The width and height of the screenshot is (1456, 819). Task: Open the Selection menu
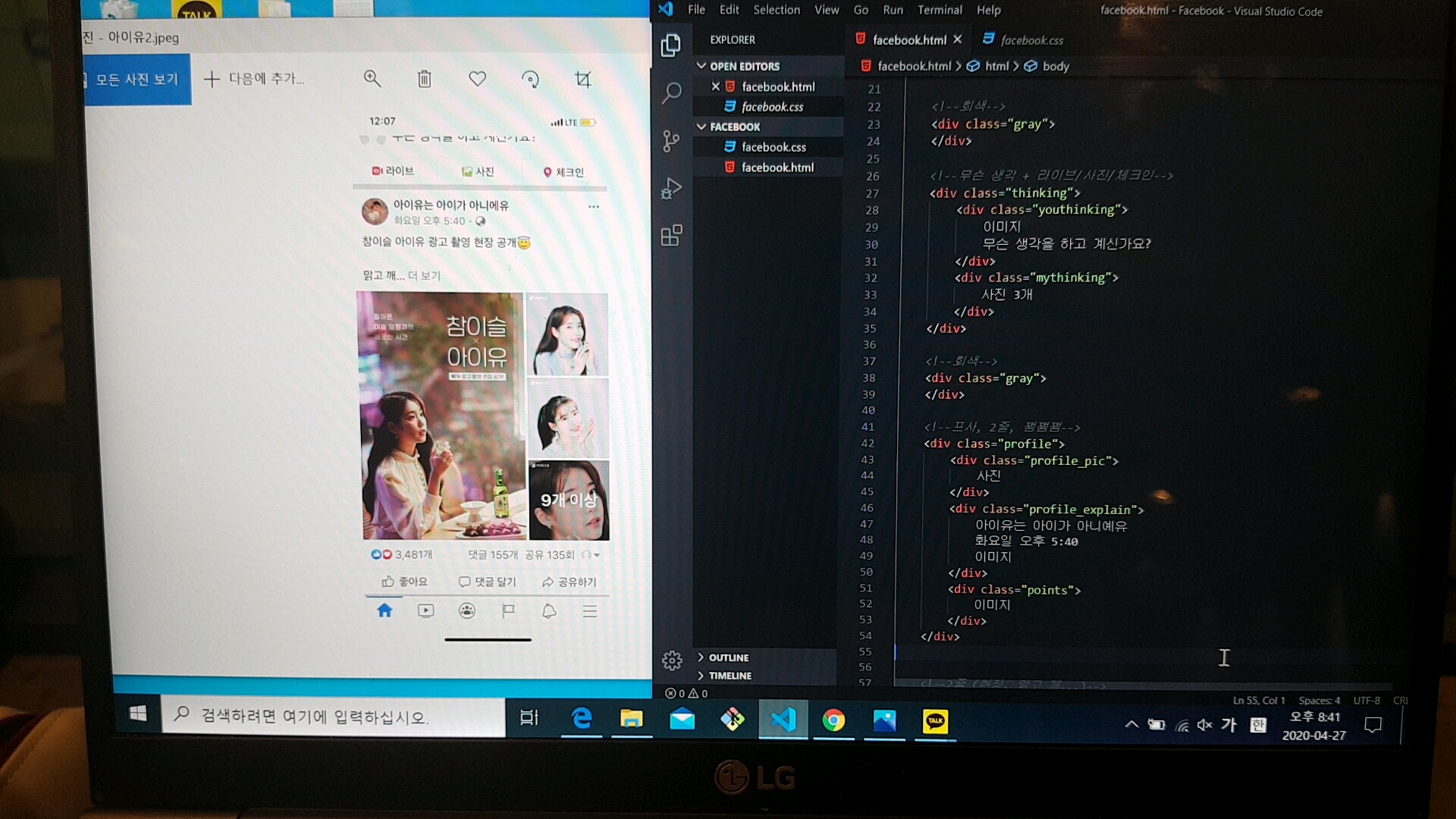[777, 10]
